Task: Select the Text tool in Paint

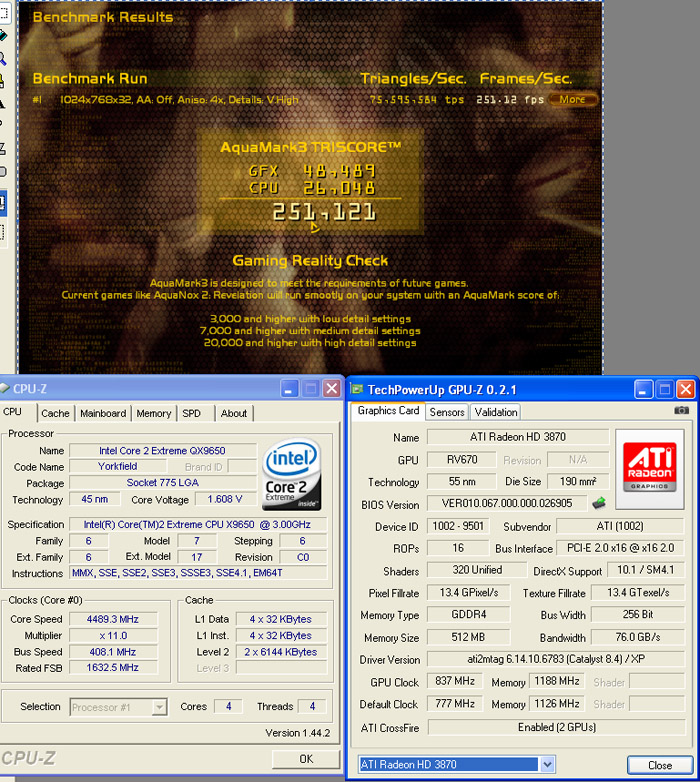Action: pyautogui.click(x=3, y=104)
